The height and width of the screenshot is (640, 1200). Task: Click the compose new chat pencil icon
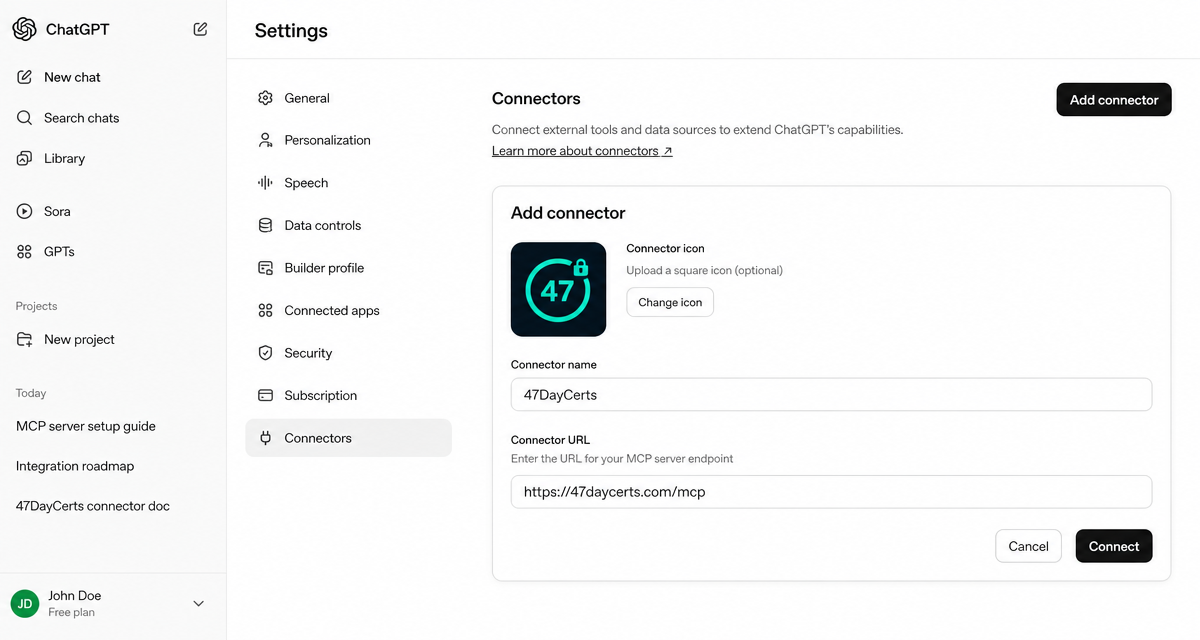tap(200, 29)
